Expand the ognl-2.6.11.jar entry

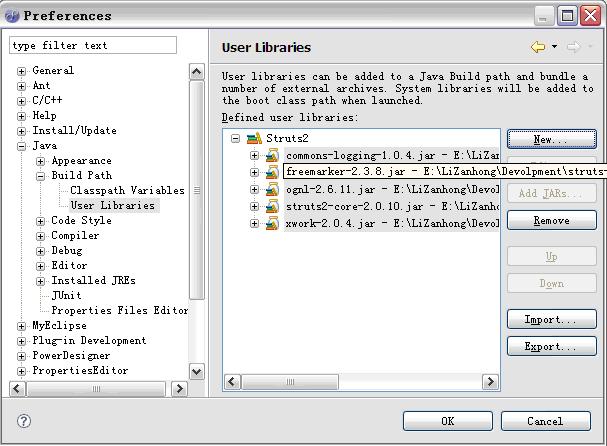[254, 189]
